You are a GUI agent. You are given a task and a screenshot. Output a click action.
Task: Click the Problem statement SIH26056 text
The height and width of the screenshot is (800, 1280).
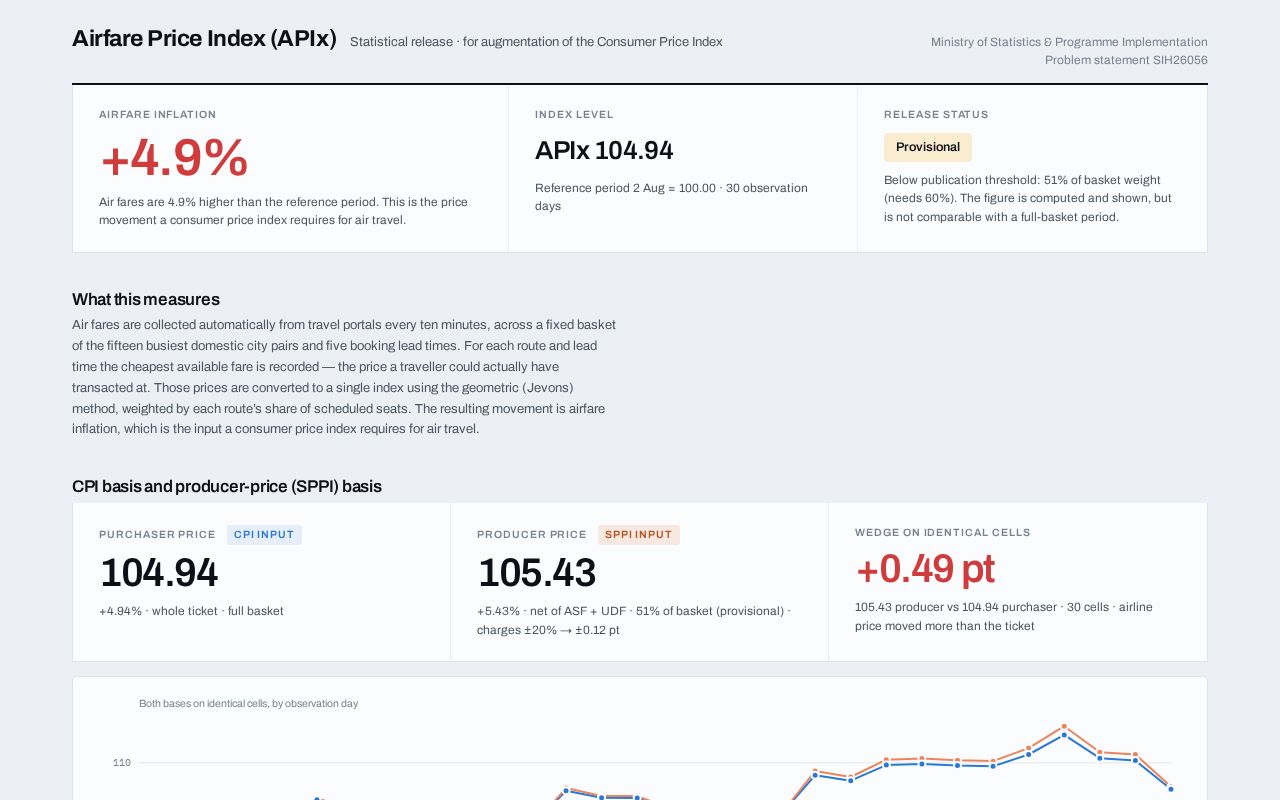[x=1126, y=60]
